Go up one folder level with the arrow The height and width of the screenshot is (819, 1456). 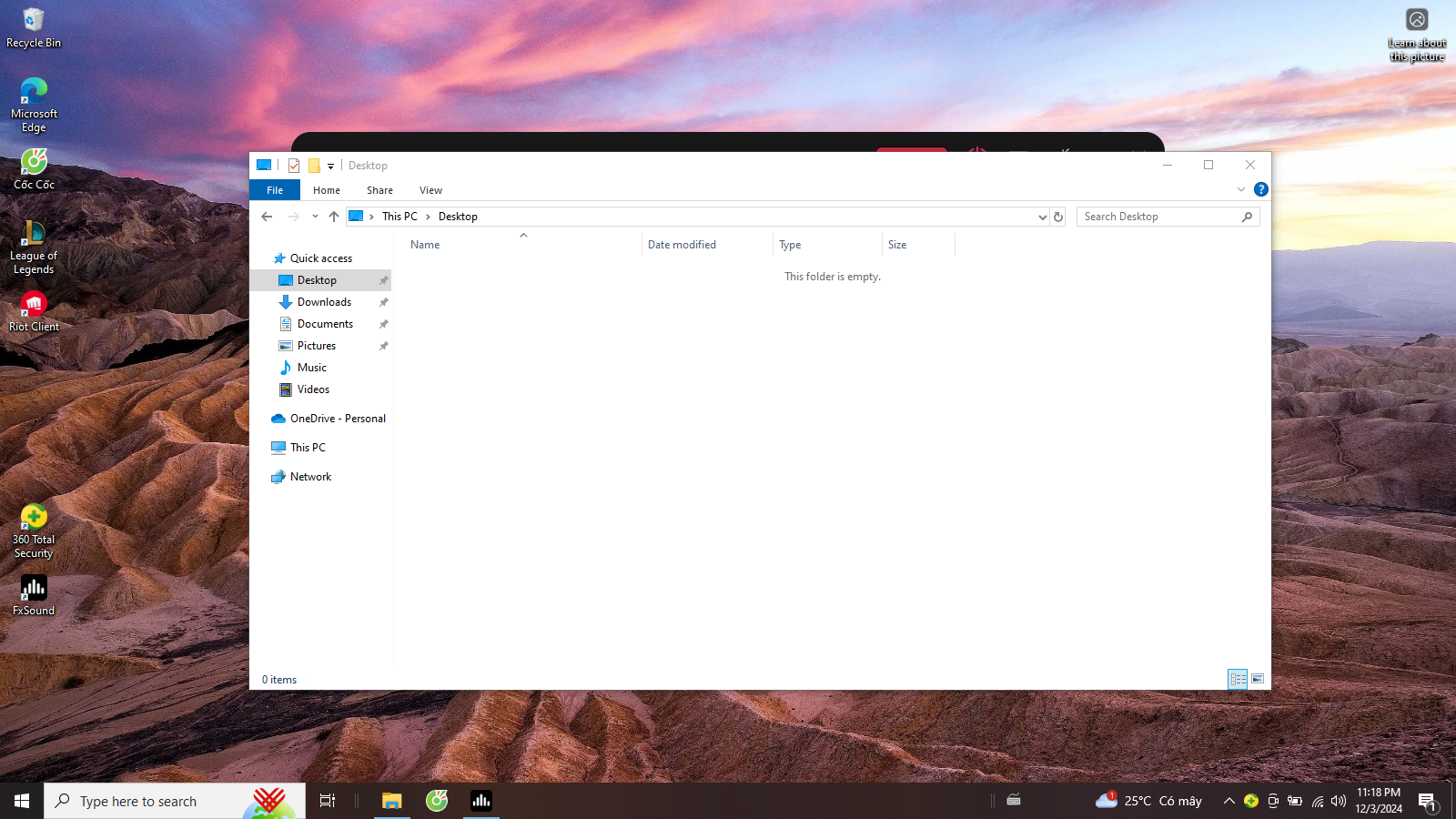click(334, 217)
